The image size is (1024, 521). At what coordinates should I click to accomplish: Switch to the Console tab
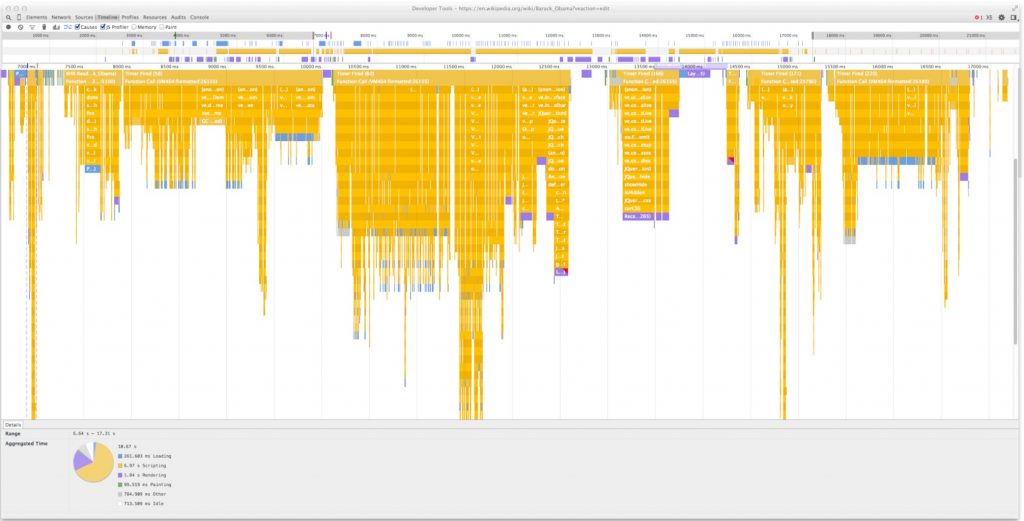pyautogui.click(x=200, y=18)
